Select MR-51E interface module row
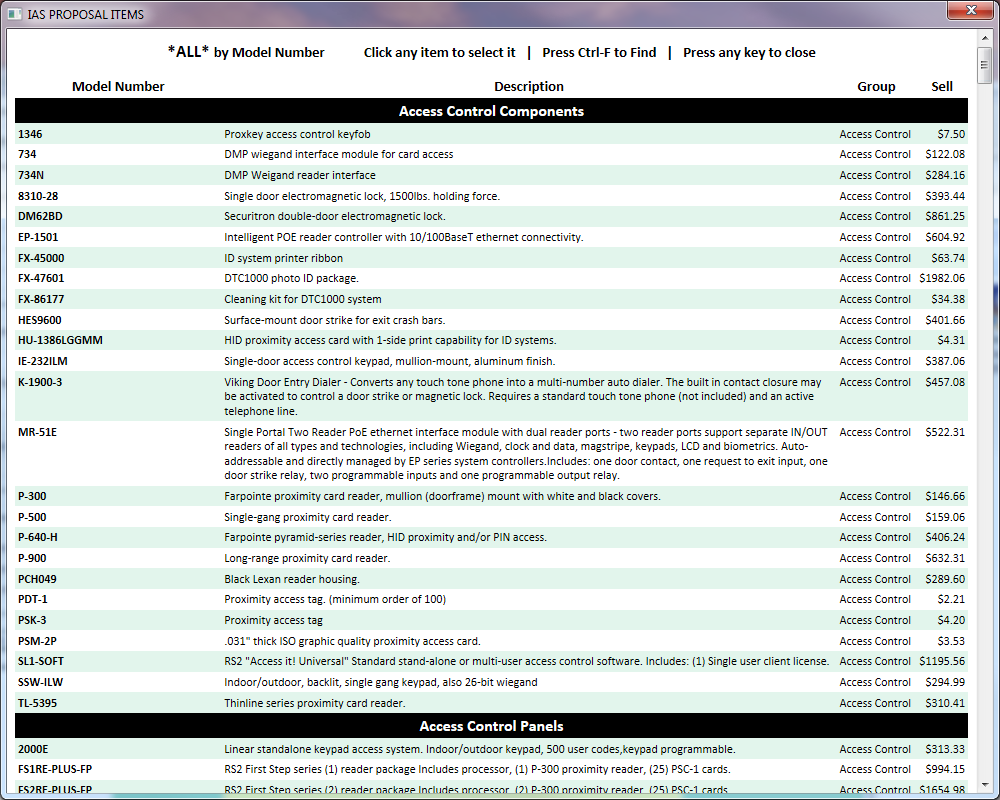This screenshot has height=800, width=1000. coord(491,454)
